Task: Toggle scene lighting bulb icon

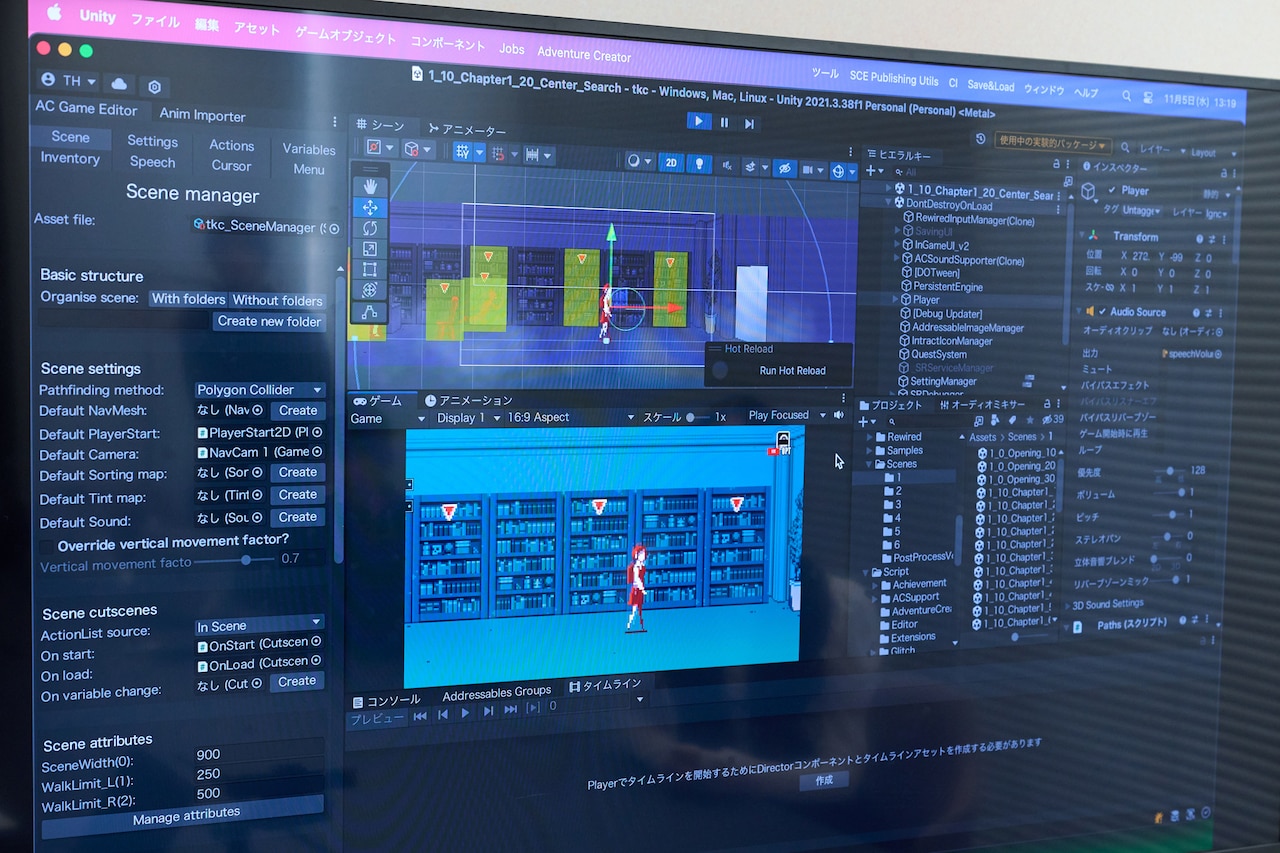Action: tap(700, 163)
